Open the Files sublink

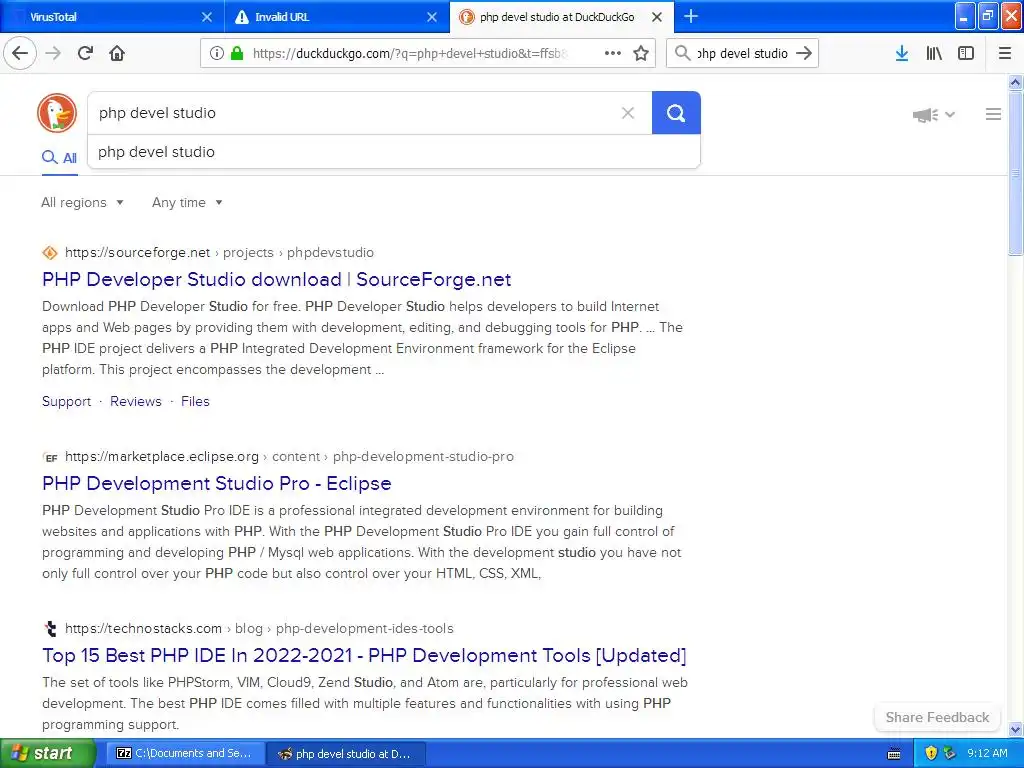tap(195, 402)
